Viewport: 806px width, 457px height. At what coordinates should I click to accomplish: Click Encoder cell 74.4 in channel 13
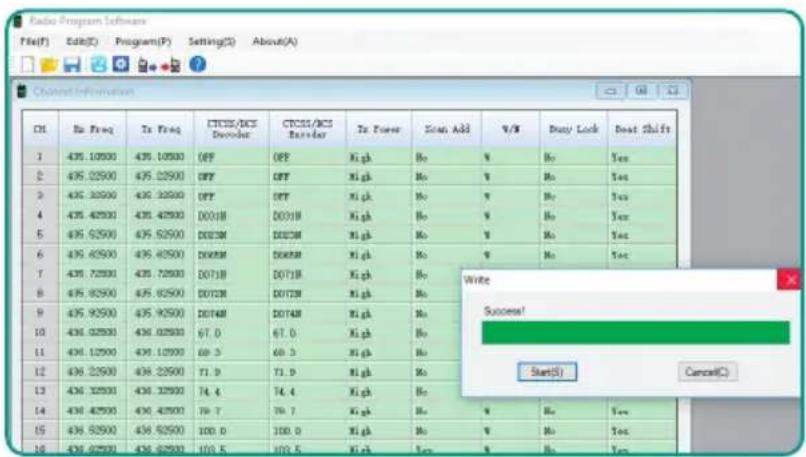coord(307,391)
